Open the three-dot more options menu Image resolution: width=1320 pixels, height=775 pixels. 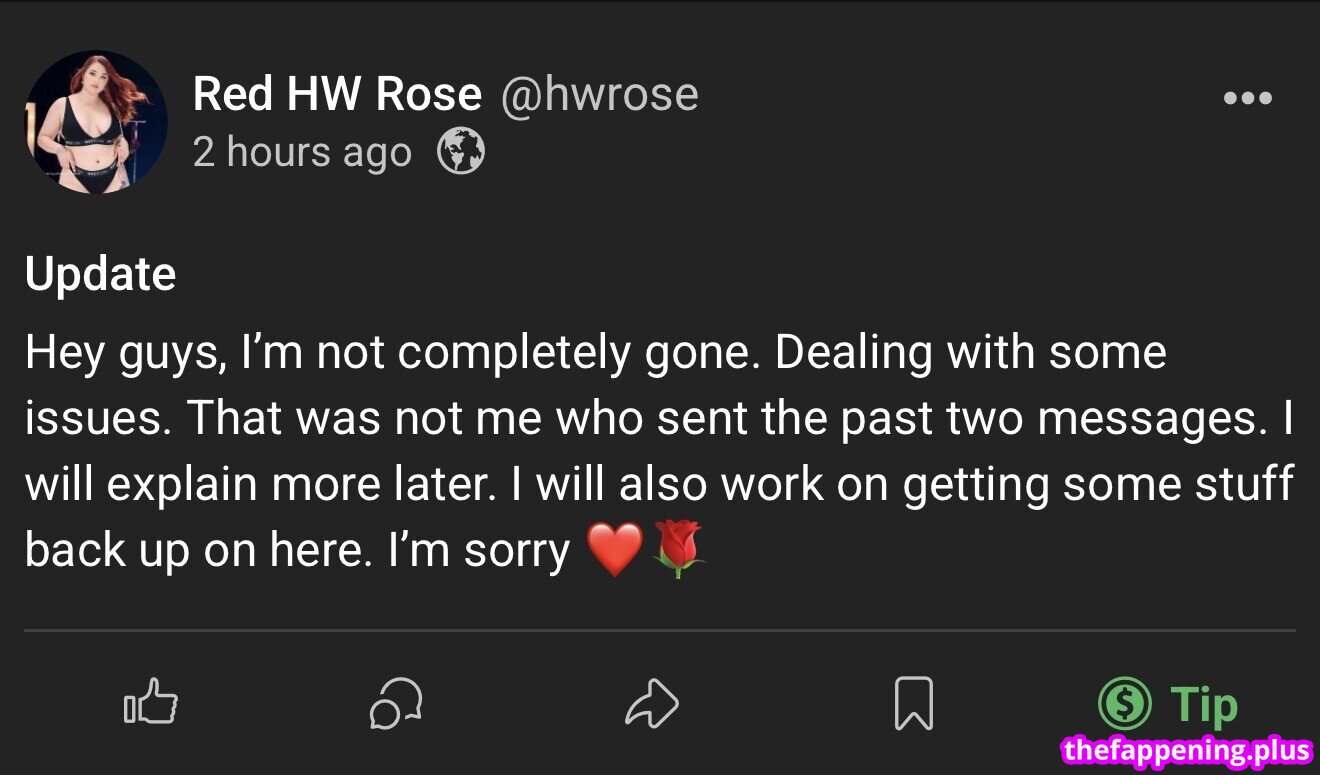coord(1247,98)
